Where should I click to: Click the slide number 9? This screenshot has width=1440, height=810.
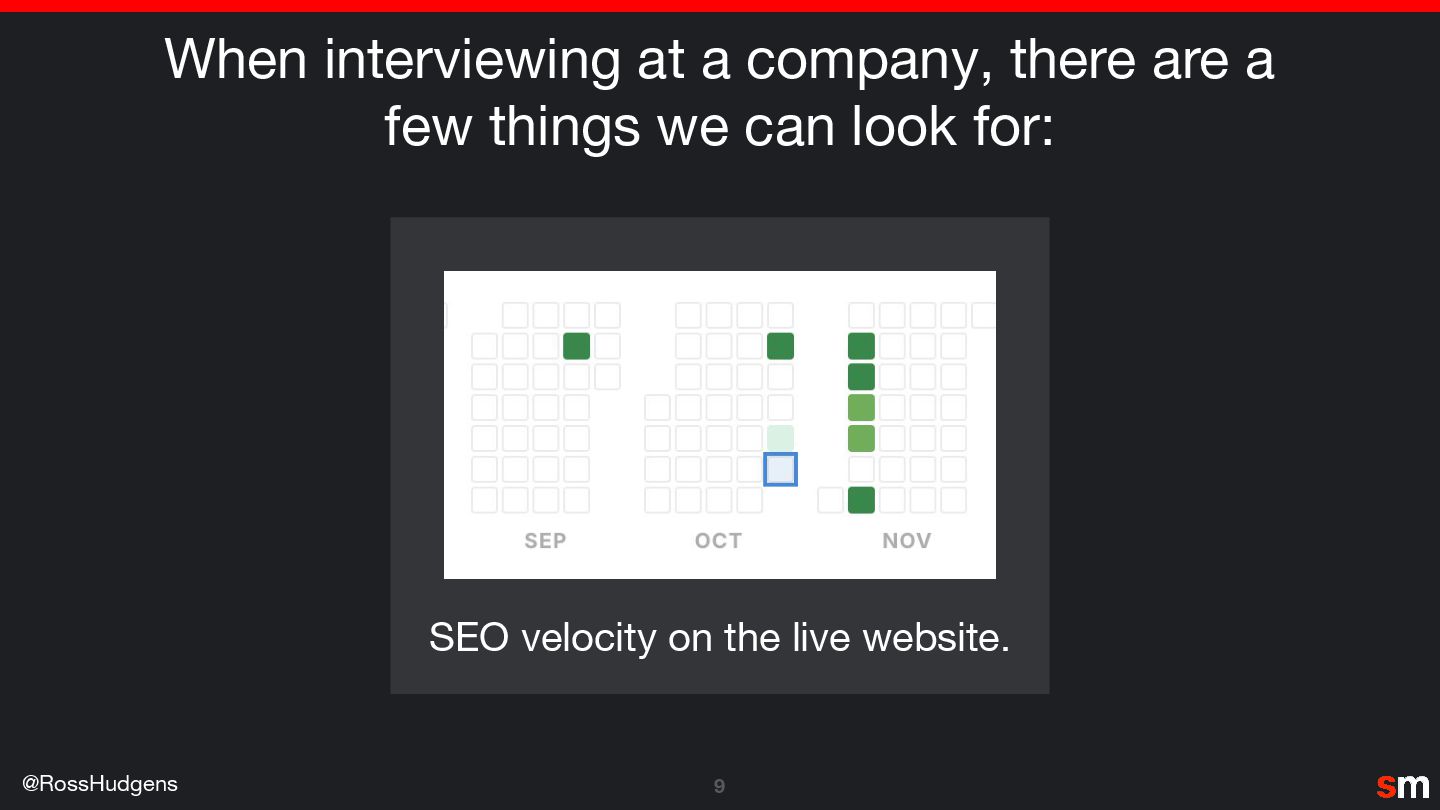719,786
